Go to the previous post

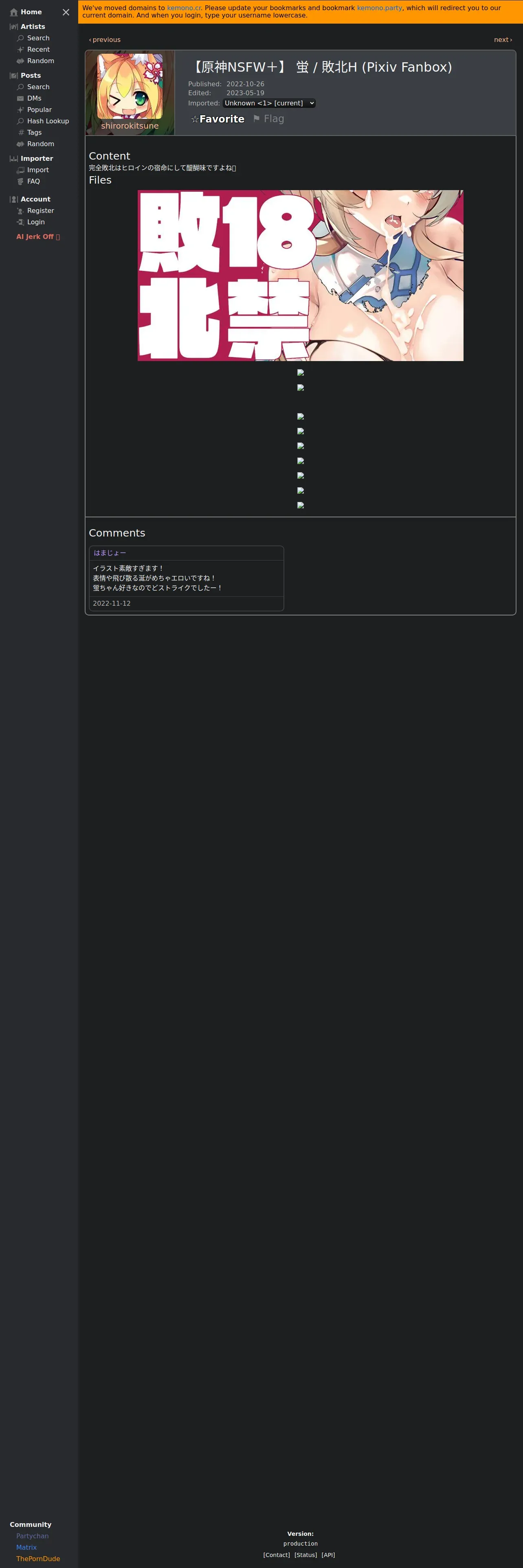point(105,39)
